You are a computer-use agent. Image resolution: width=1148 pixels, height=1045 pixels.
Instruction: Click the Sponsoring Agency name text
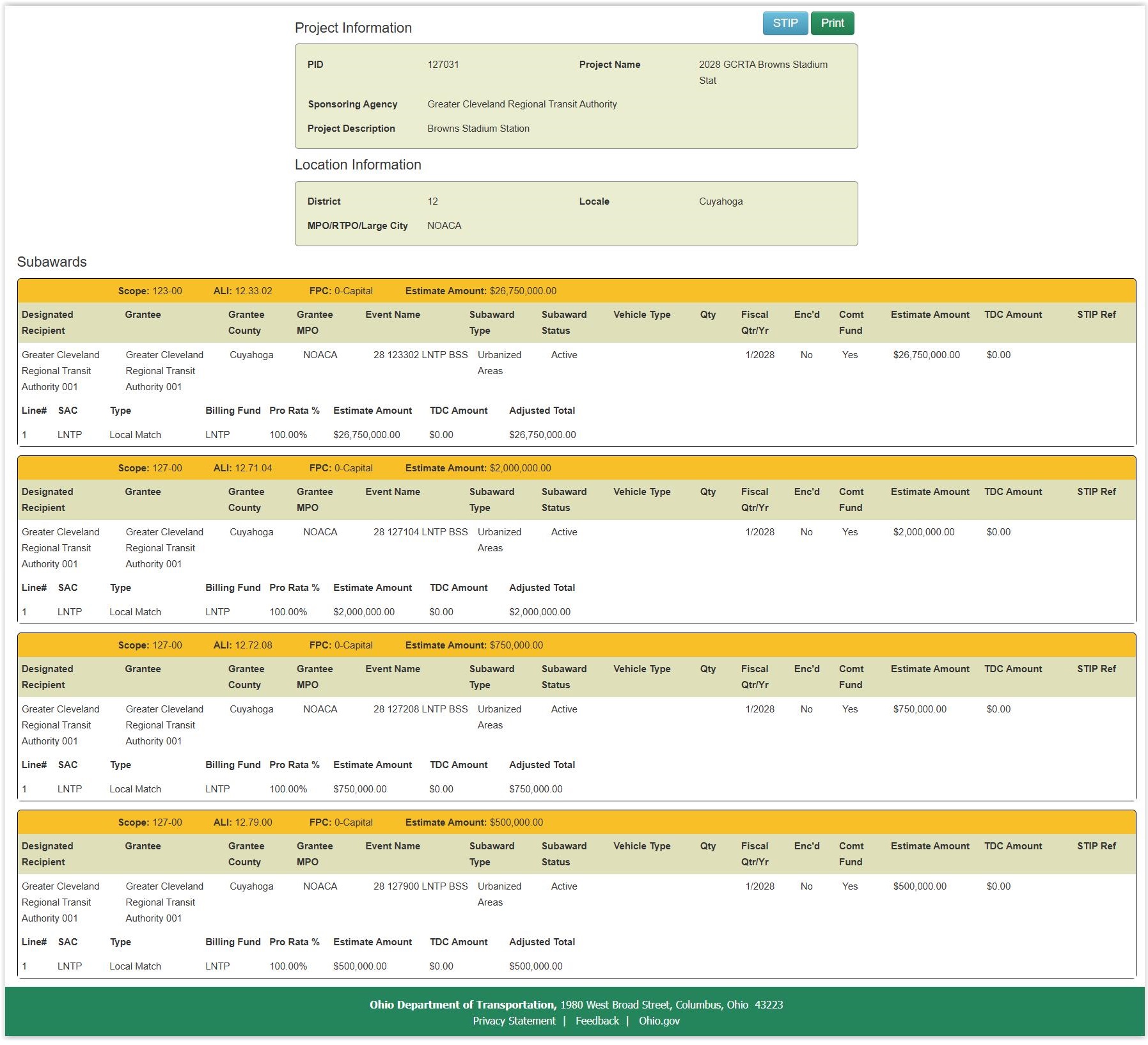pos(522,104)
